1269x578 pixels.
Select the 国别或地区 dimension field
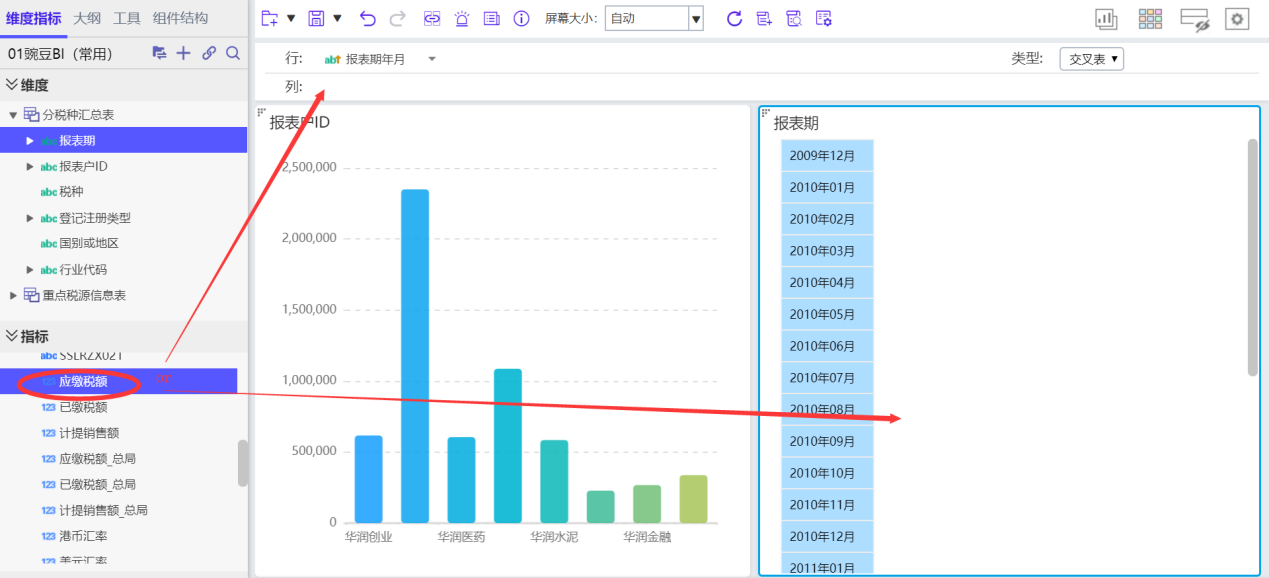[x=89, y=243]
